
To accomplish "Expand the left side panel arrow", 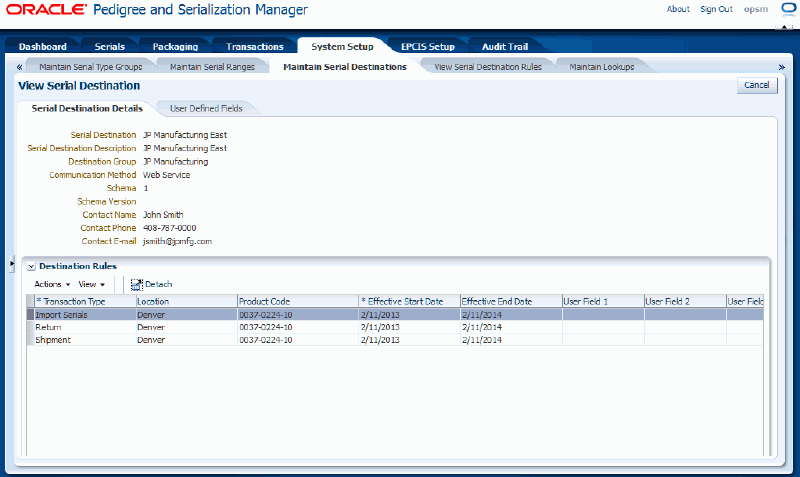I will click(x=12, y=264).
